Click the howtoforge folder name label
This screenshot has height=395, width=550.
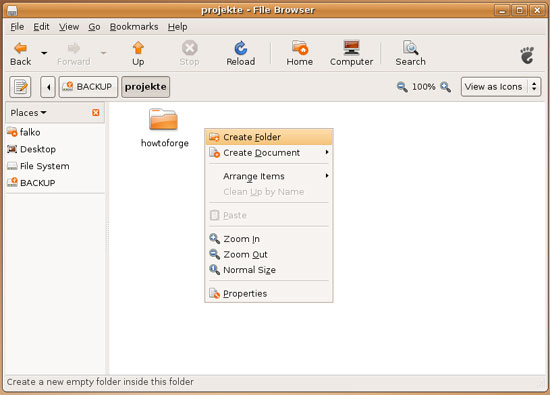coord(165,143)
